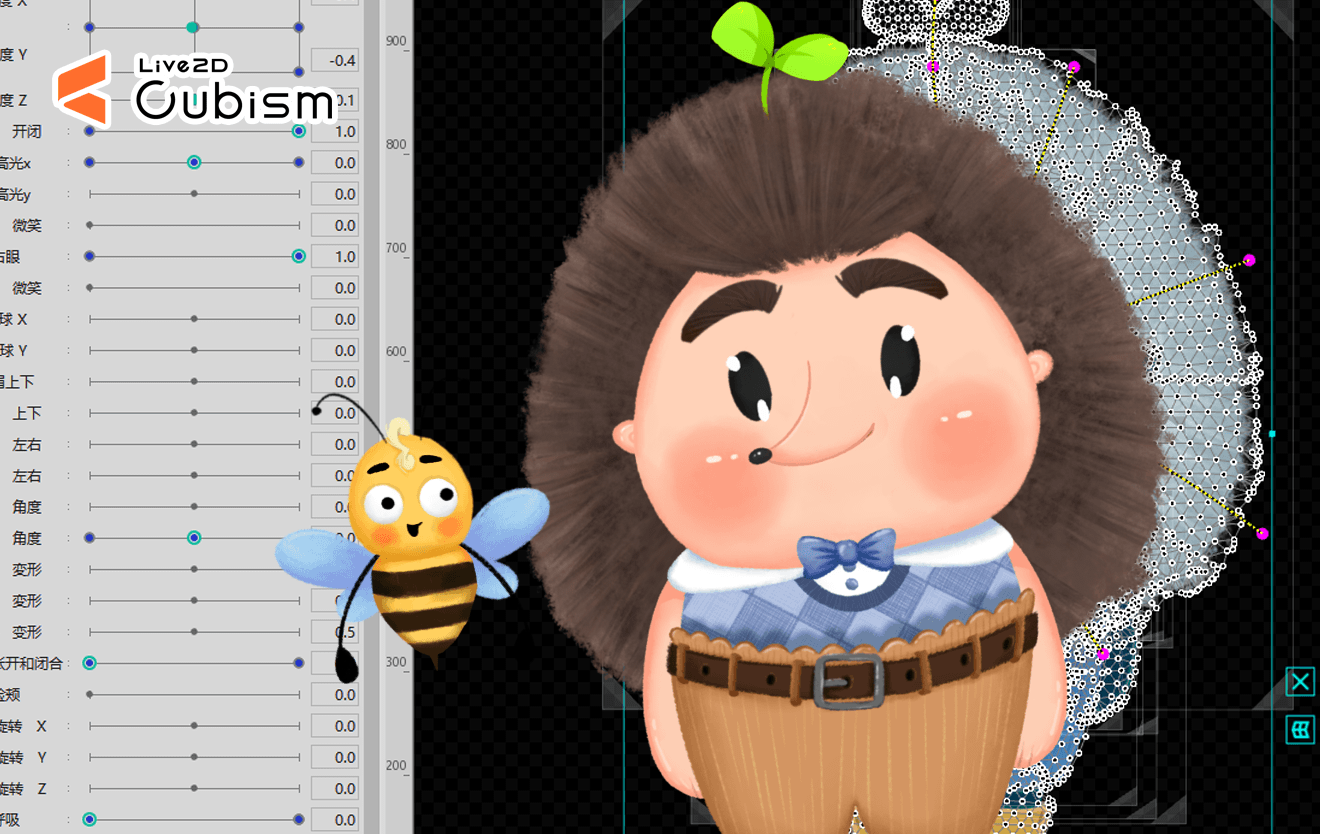The height and width of the screenshot is (834, 1320).
Task: Click the 呼吸 value field
Action: click(334, 820)
